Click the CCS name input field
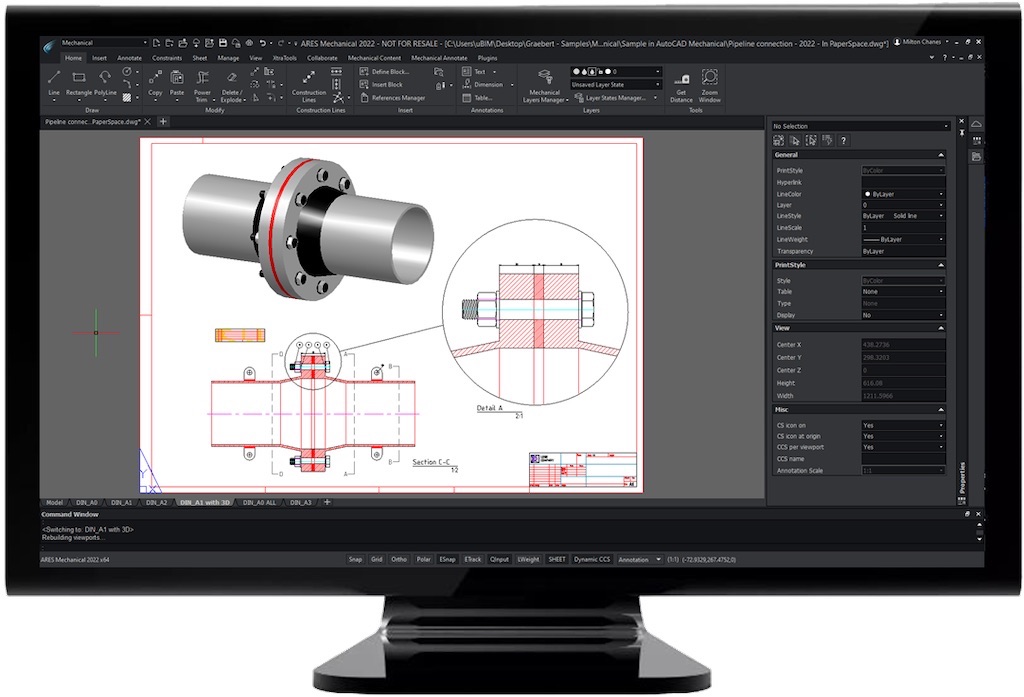1024x697 pixels. coord(903,459)
